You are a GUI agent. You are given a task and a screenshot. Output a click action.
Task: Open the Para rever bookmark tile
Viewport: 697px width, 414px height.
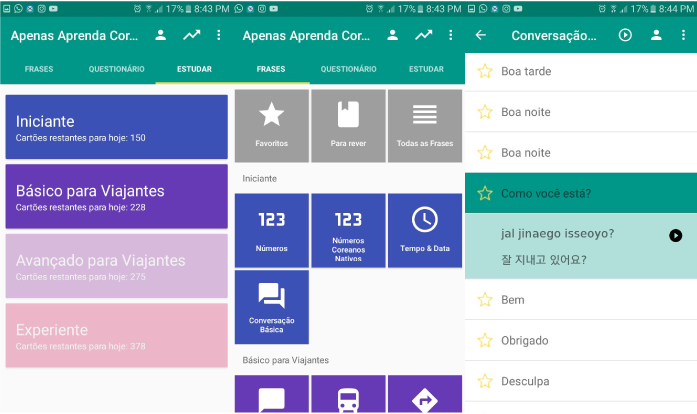tap(348, 125)
